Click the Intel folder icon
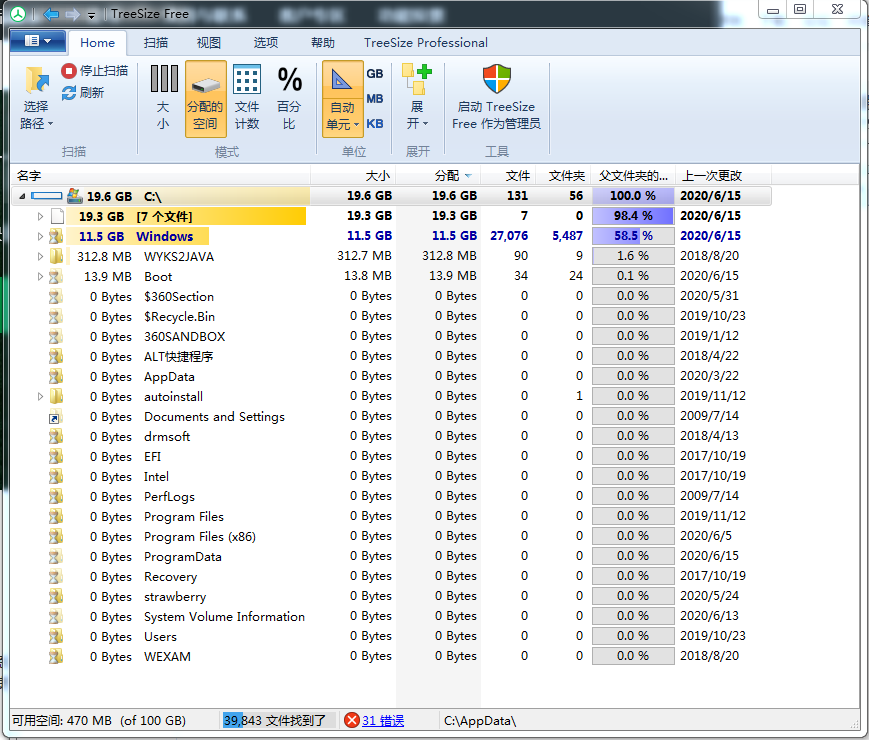The height and width of the screenshot is (740, 869). click(x=55, y=477)
